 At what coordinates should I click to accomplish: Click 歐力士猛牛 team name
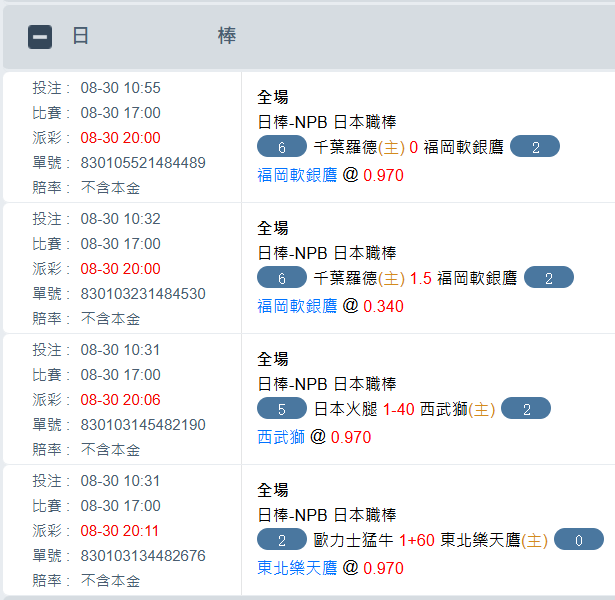tap(353, 540)
